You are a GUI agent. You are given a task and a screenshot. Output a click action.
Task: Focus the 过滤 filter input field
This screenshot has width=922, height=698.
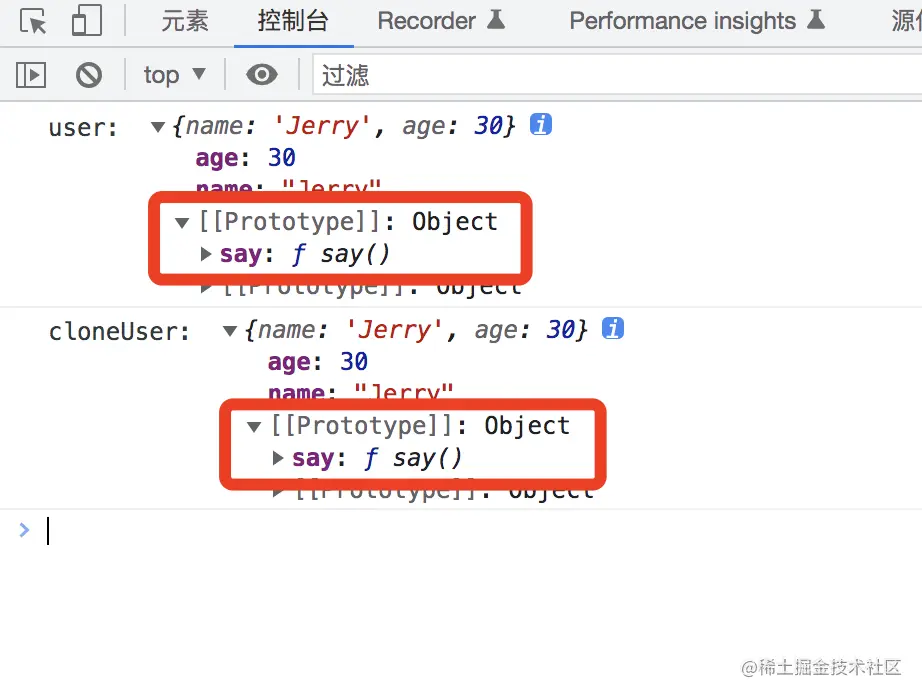point(617,75)
